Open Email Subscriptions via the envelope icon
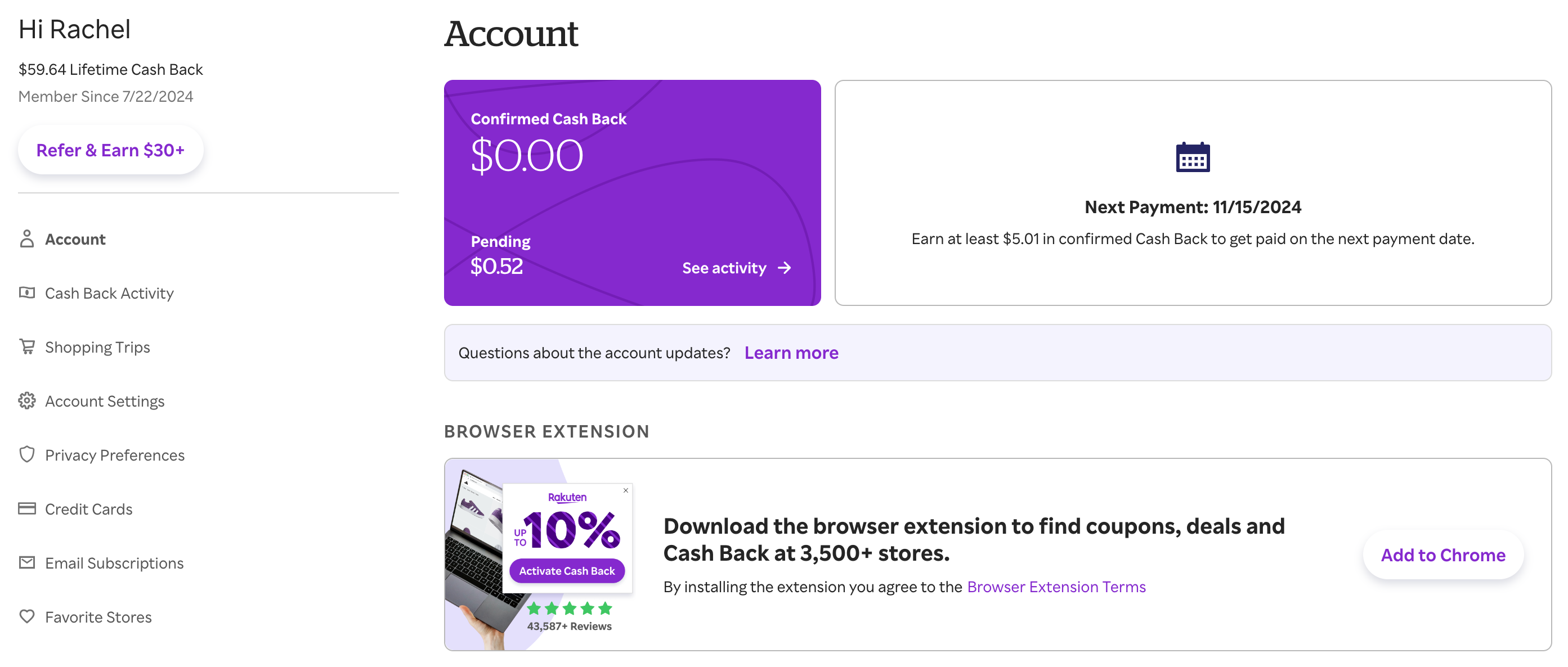This screenshot has width=1568, height=667. pos(27,562)
